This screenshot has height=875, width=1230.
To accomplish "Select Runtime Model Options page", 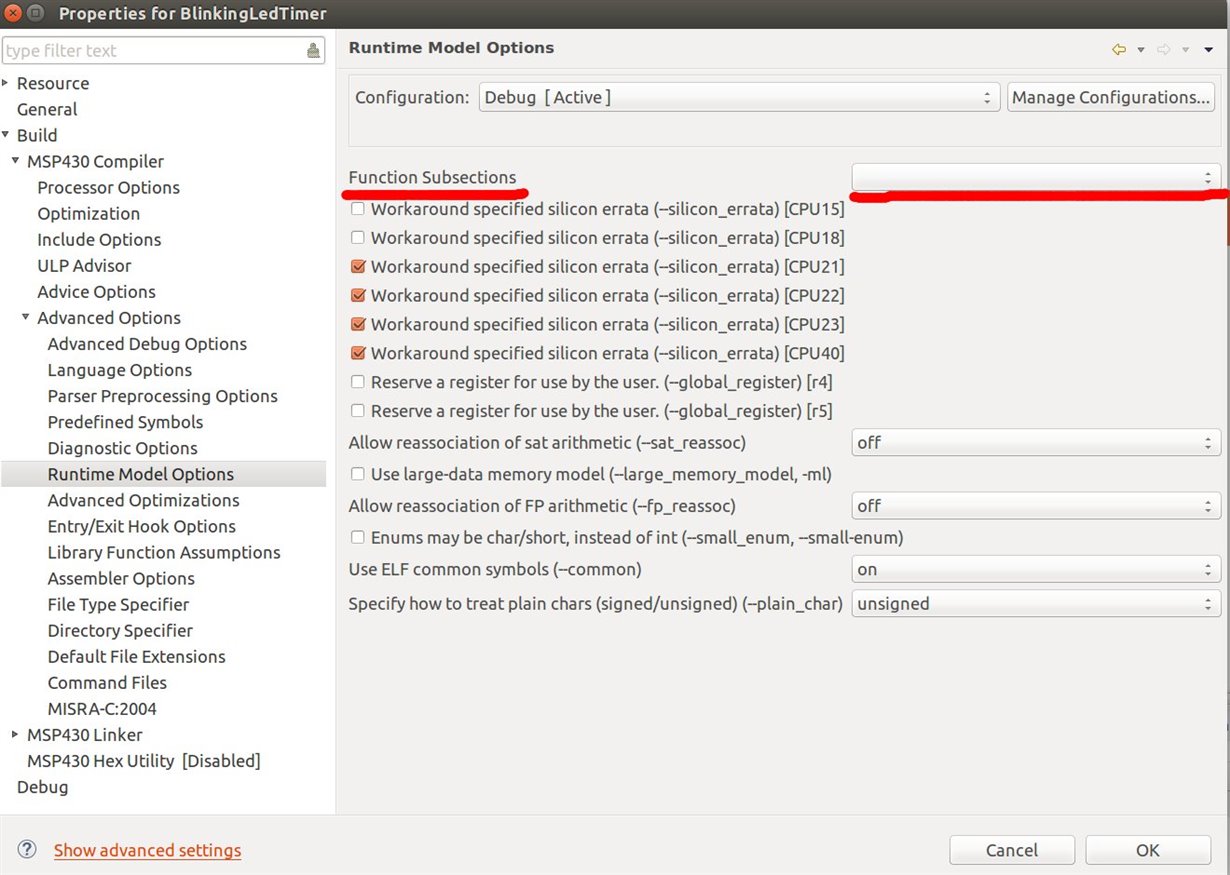I will (x=141, y=474).
